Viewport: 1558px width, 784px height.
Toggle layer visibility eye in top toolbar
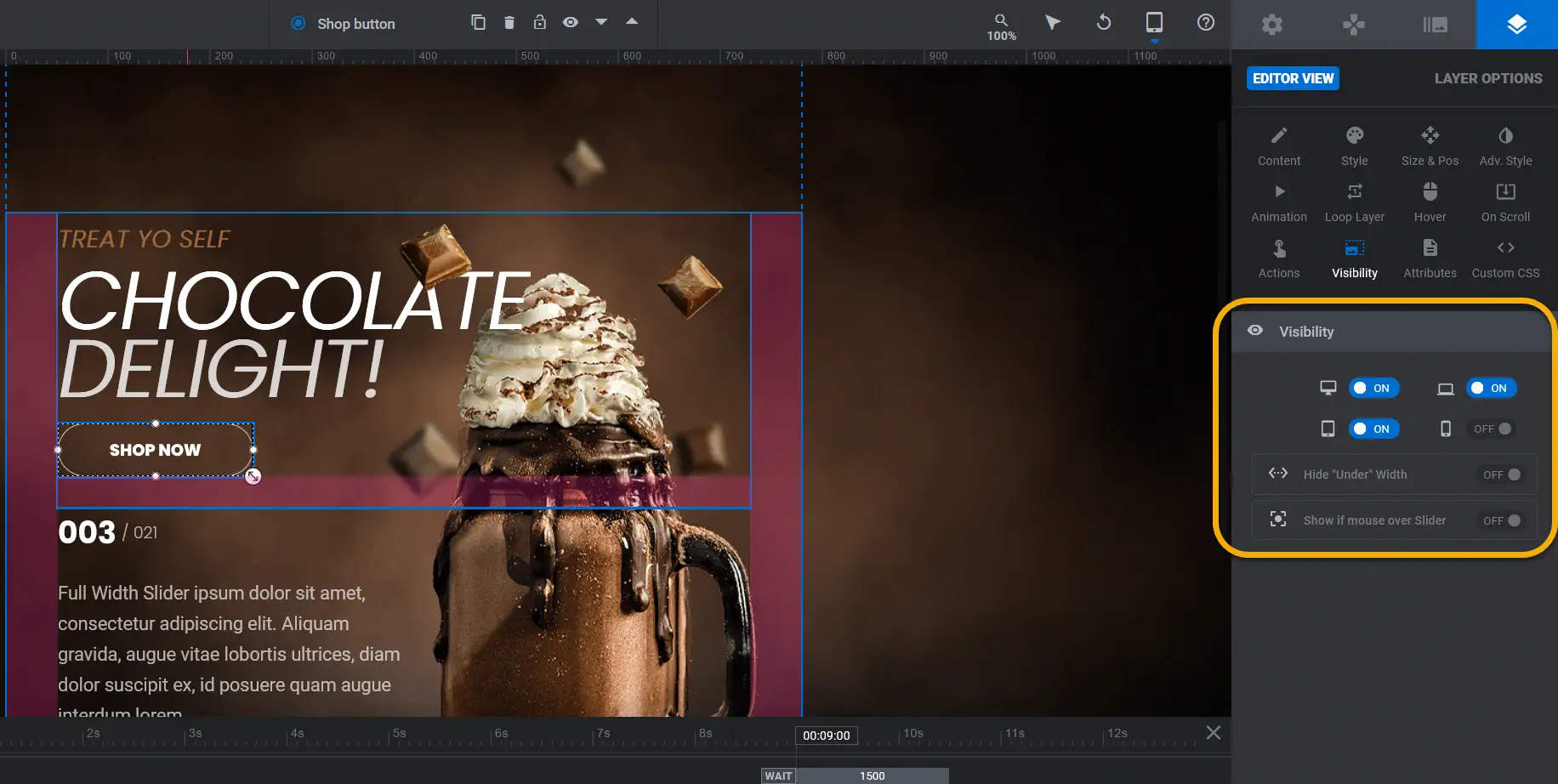click(571, 22)
